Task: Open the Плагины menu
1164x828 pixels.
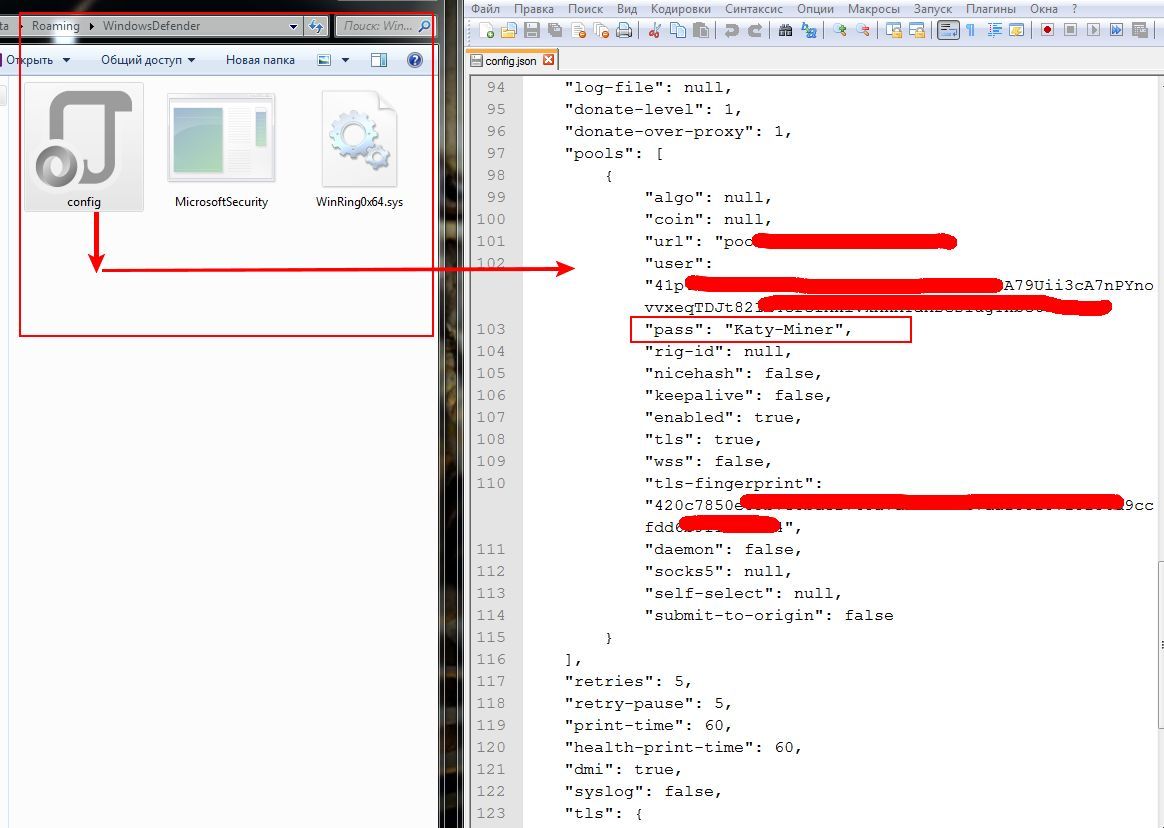Action: (991, 9)
